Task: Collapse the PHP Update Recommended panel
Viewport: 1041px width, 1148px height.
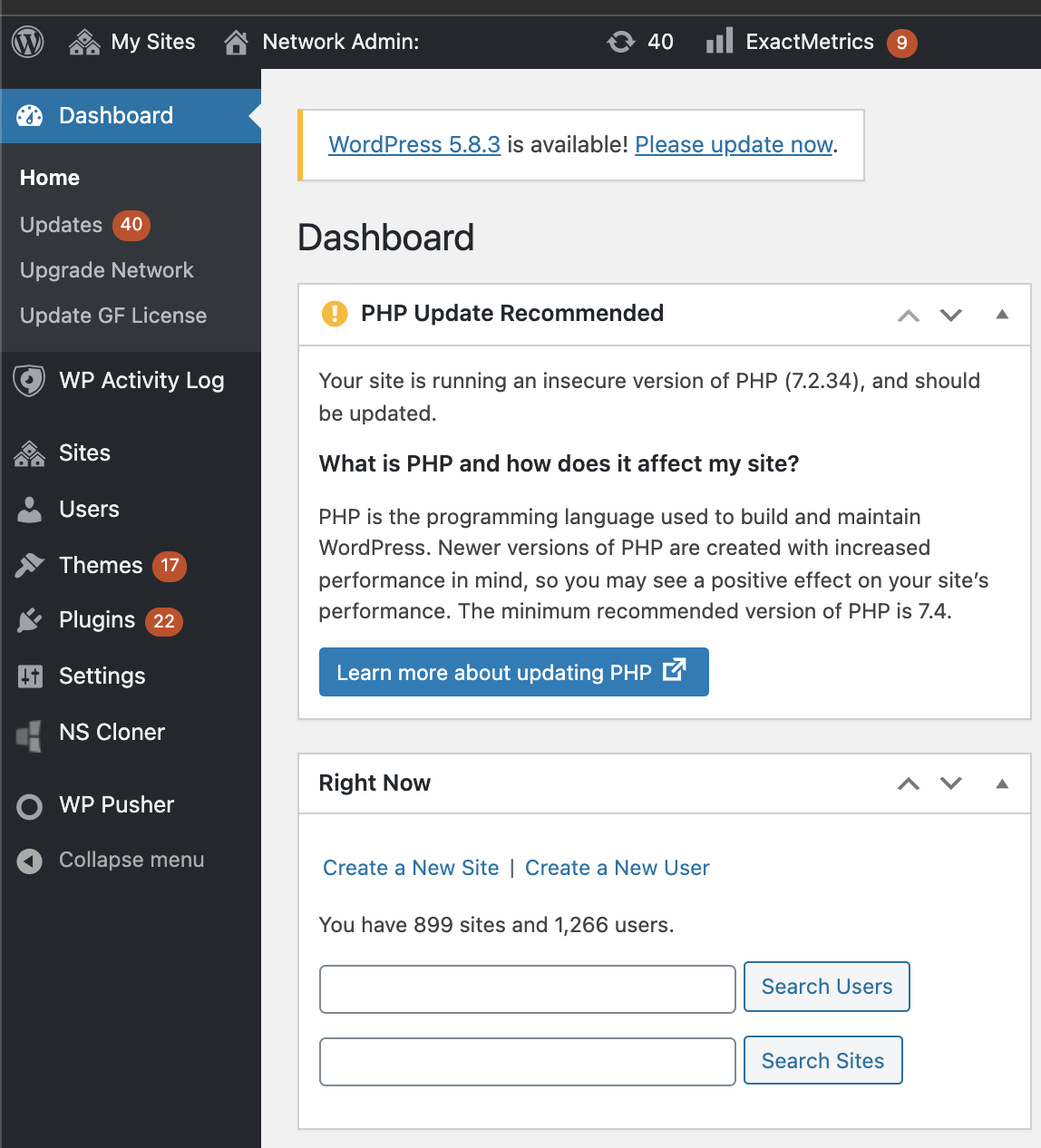Action: coord(1002,315)
